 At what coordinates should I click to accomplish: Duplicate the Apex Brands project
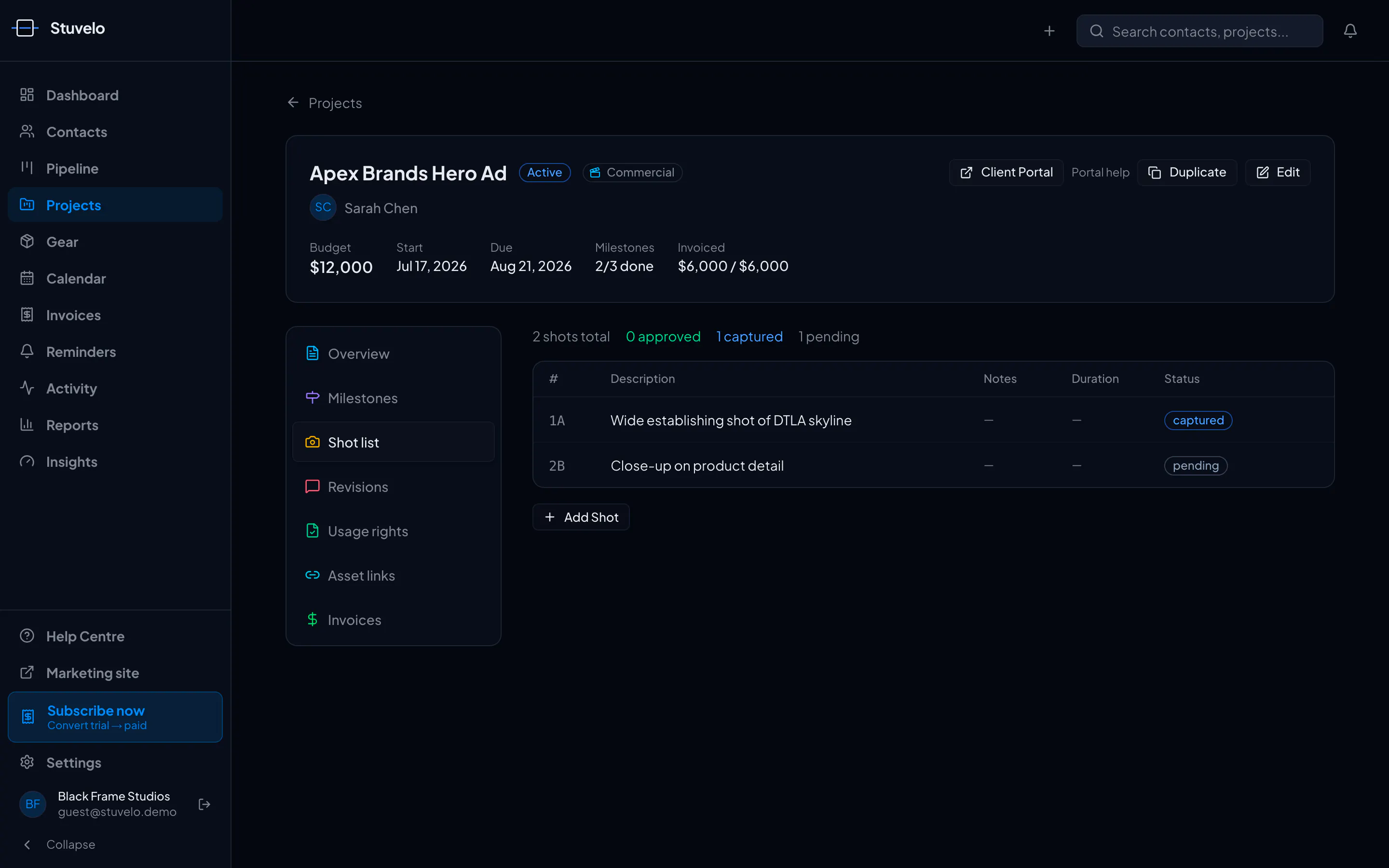[1186, 172]
